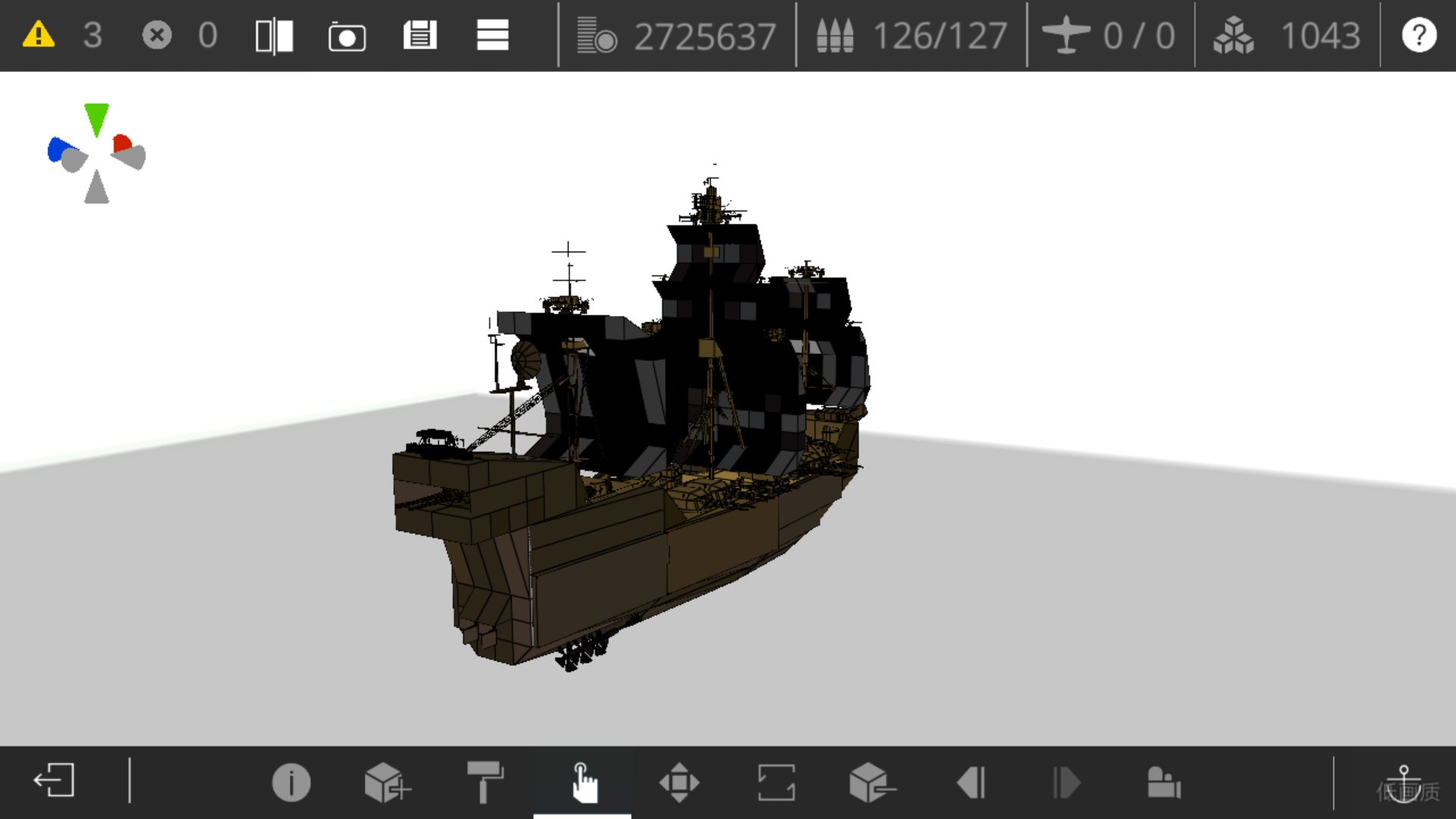Click the green axis on orientation gizmo
This screenshot has height=819, width=1456.
point(96,120)
